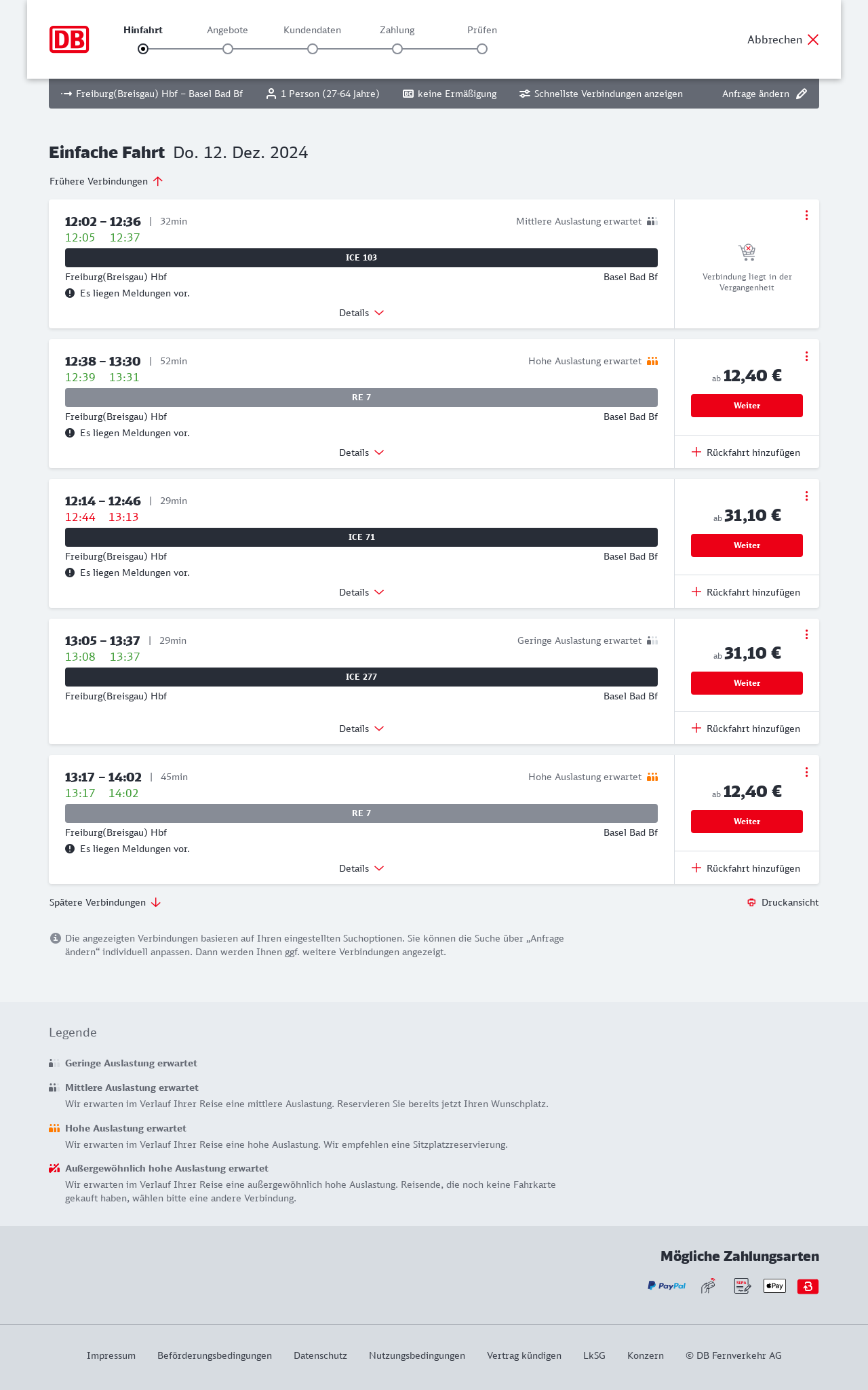
Task: Select the Prüfen step circle
Action: pos(482,49)
